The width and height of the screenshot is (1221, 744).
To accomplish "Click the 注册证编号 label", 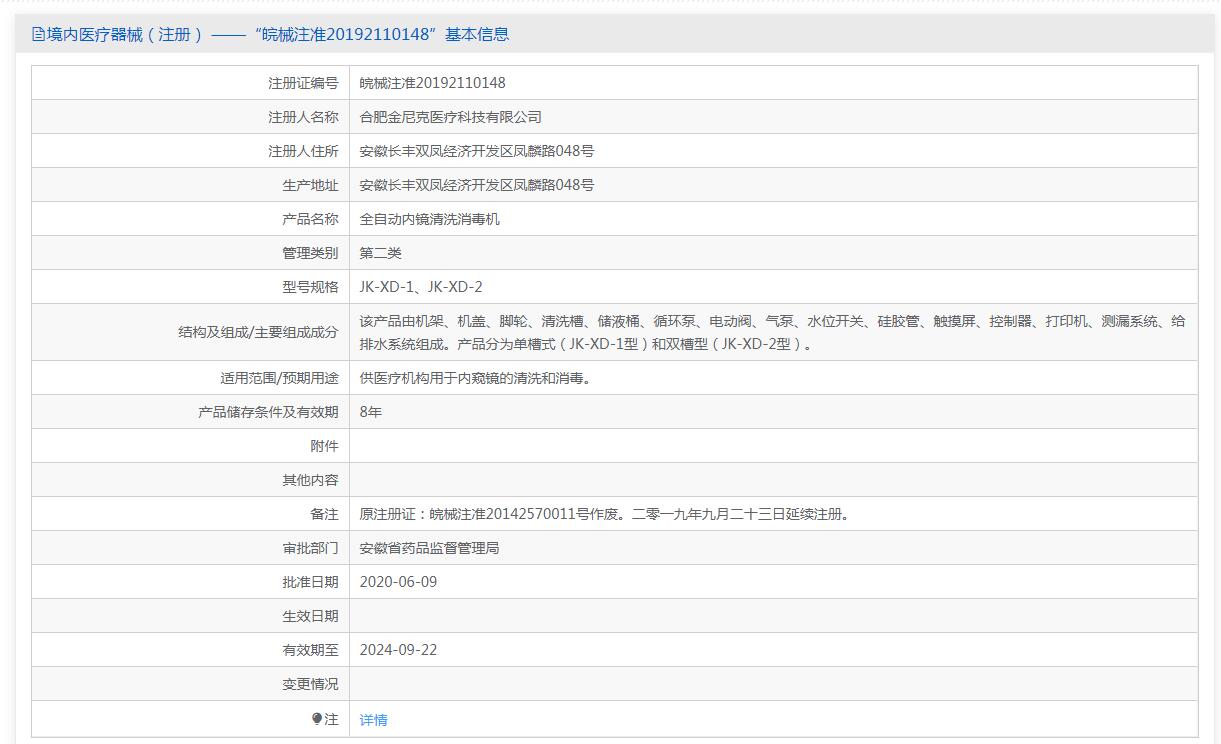I will point(303,83).
